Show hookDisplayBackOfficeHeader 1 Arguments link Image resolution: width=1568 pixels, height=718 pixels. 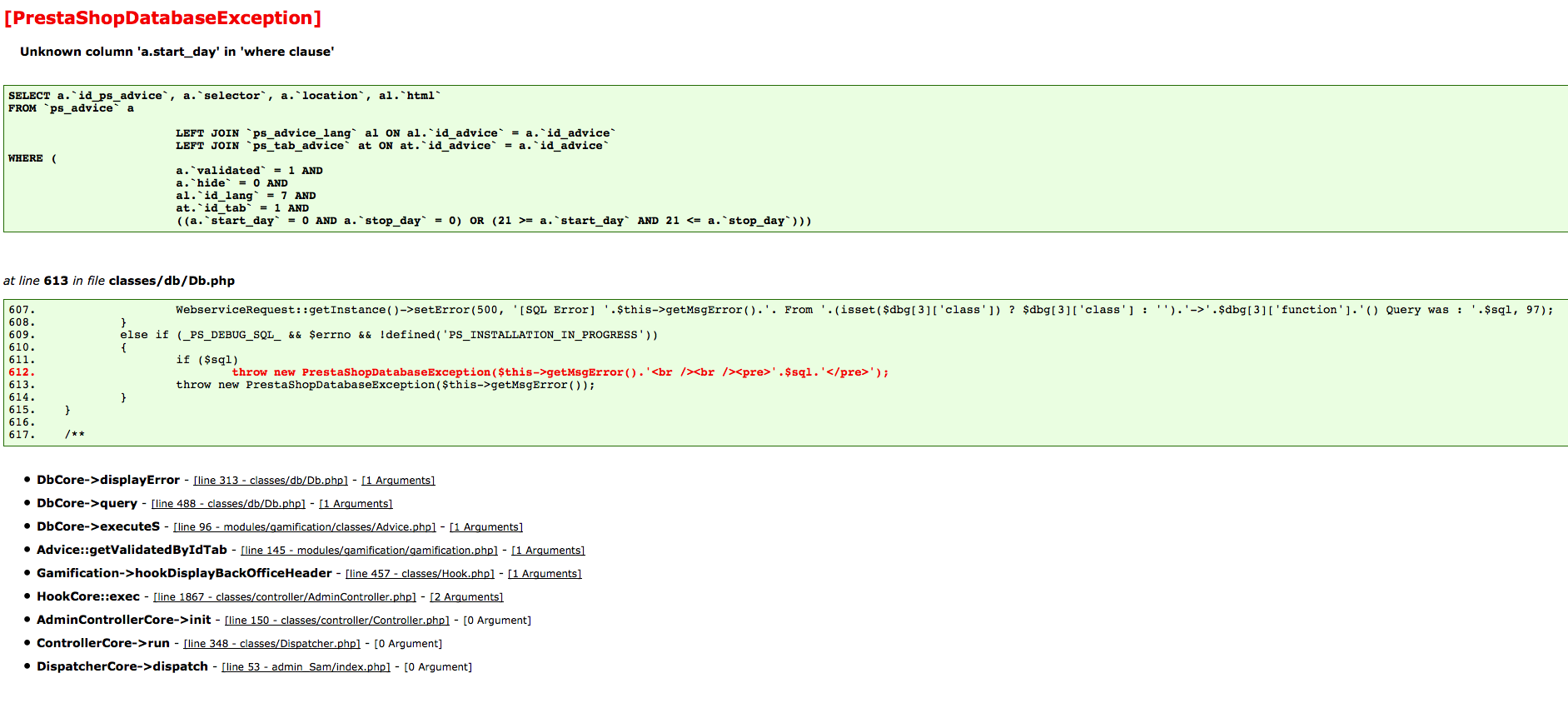[x=545, y=574]
